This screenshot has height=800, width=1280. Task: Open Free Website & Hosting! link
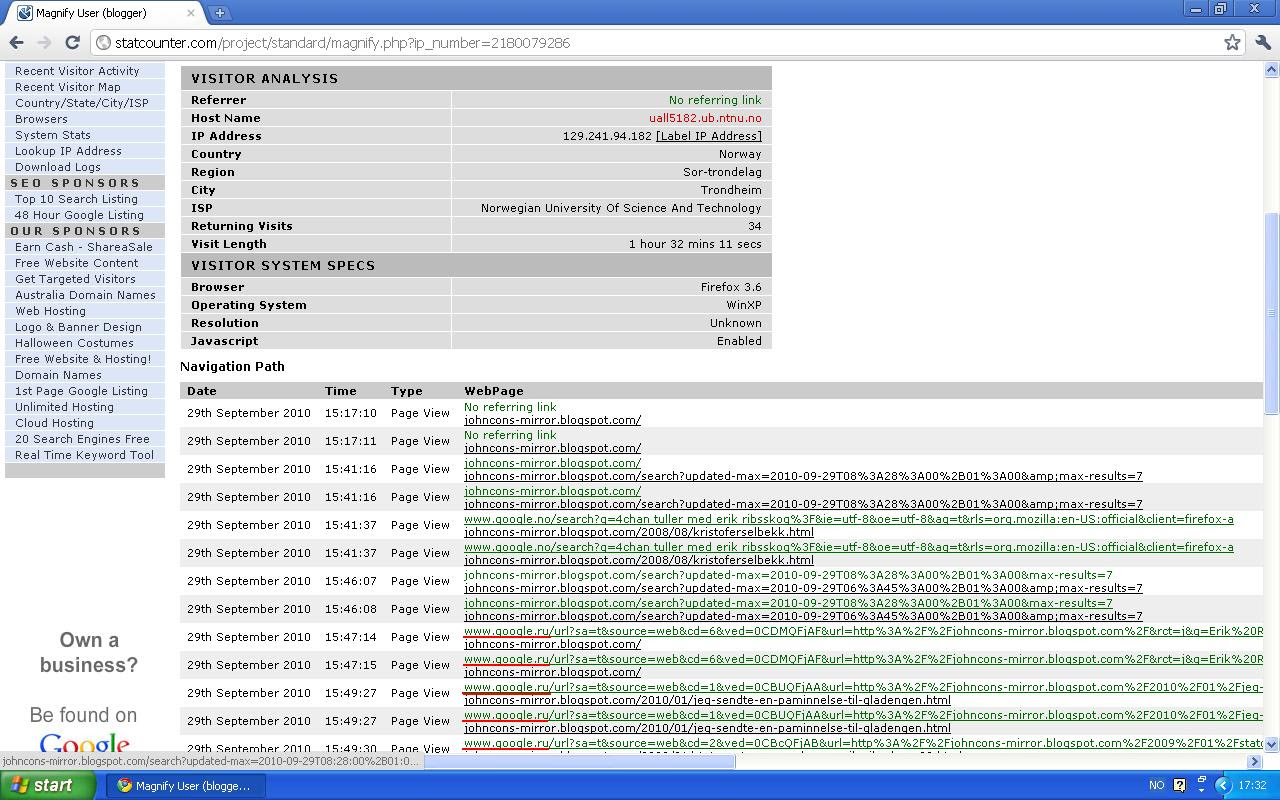click(83, 359)
